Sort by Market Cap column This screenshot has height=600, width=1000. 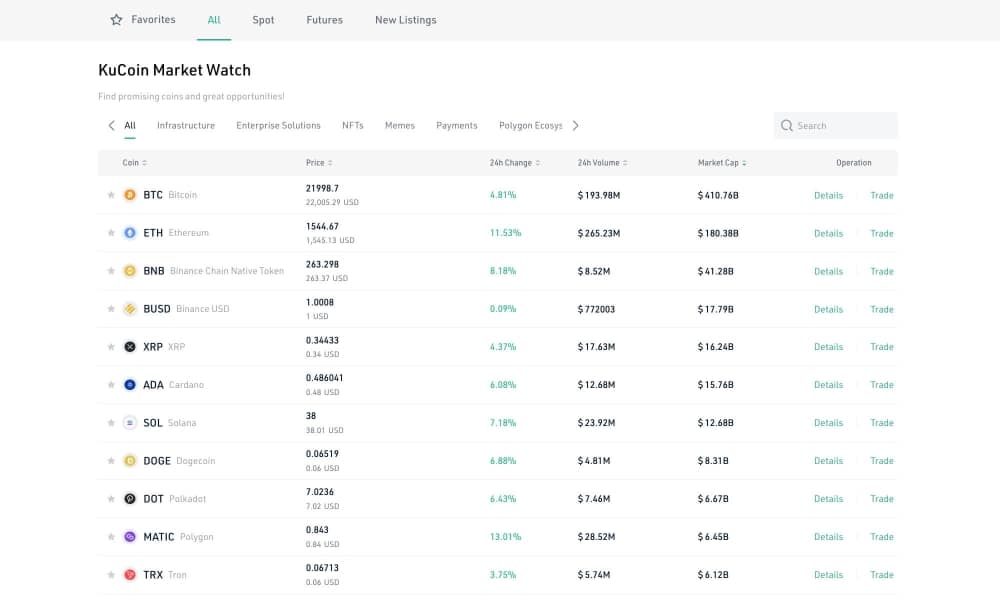click(x=722, y=163)
